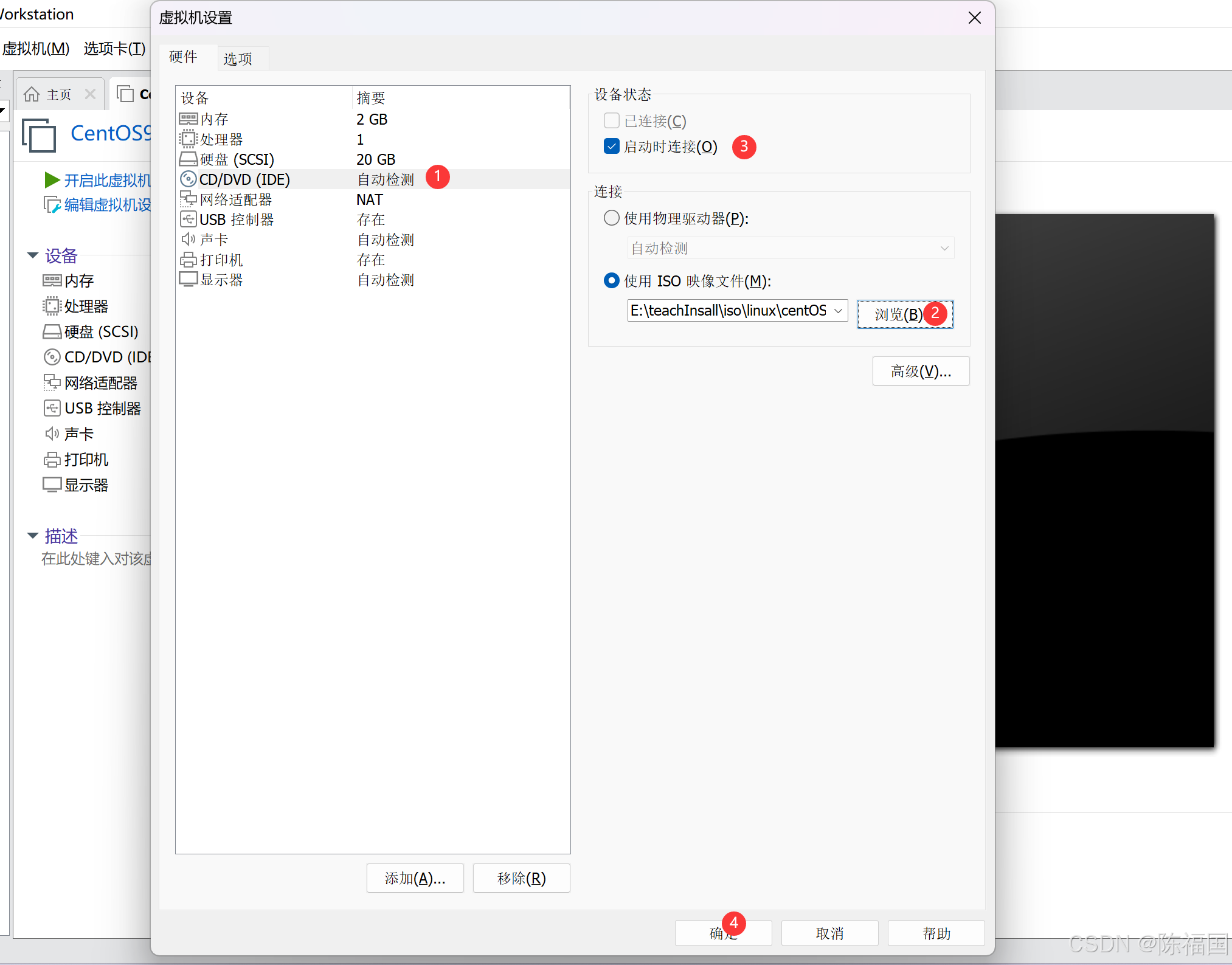
Task: Click CD/DVD icon in Workstation sidebar
Action: (52, 357)
